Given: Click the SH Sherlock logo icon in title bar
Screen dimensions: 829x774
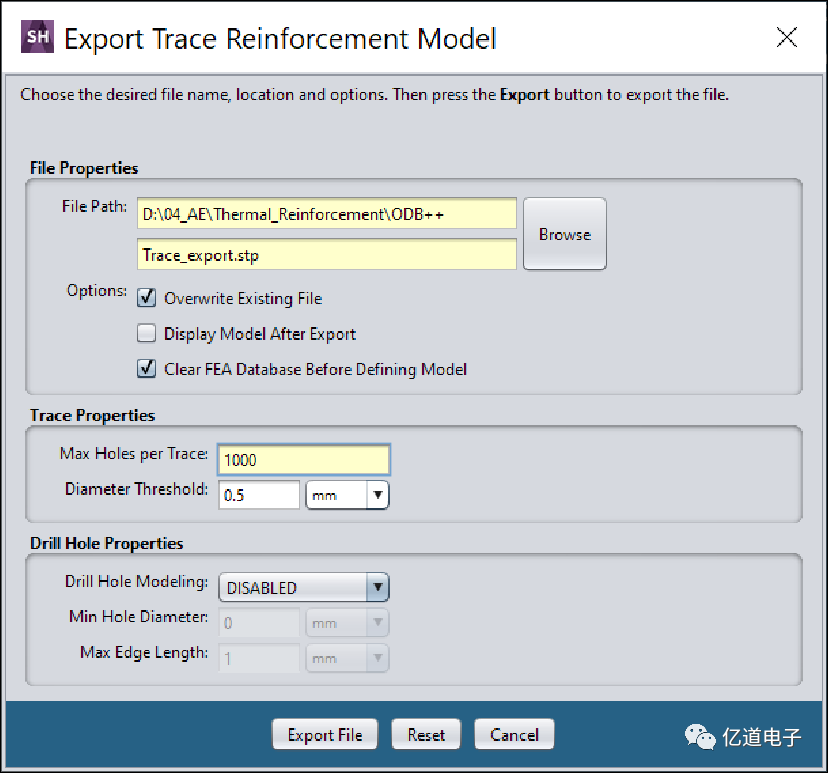Looking at the screenshot, I should tap(37, 39).
